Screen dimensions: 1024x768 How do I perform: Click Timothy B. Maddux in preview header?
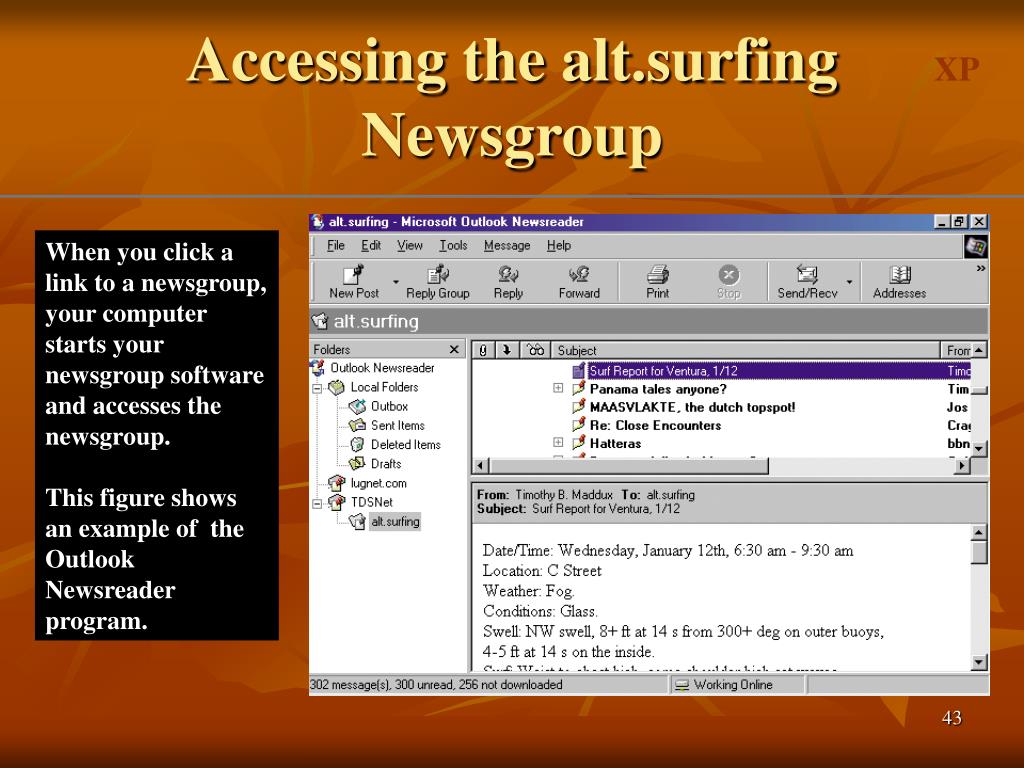(564, 495)
